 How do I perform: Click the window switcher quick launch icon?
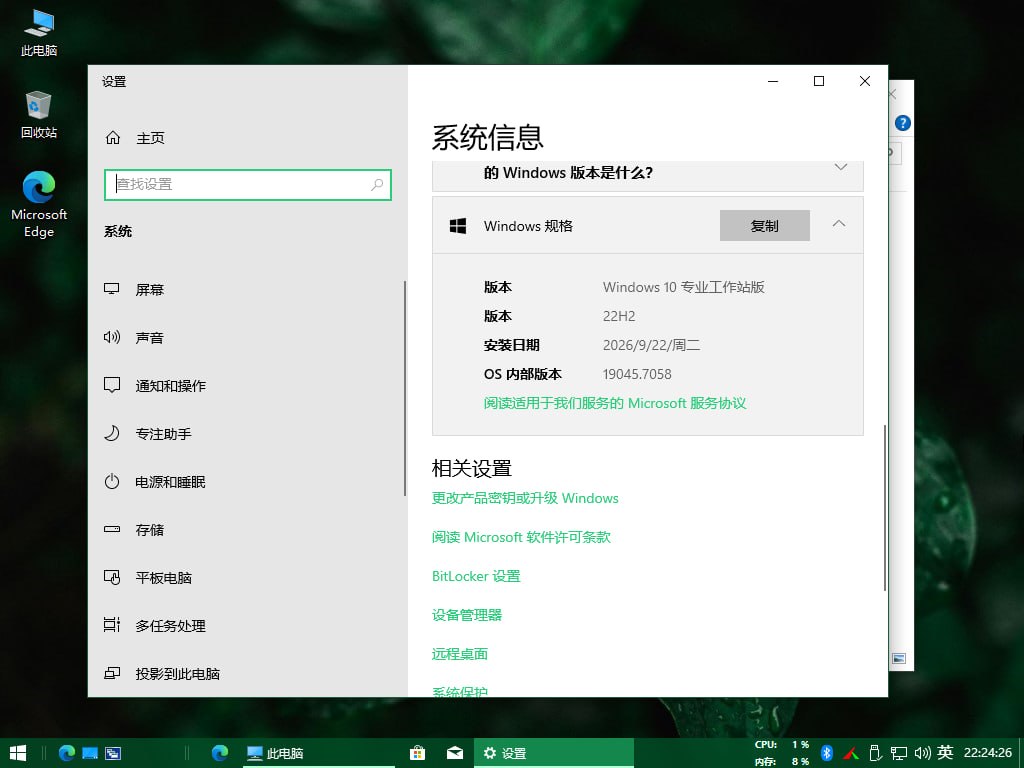tap(113, 753)
